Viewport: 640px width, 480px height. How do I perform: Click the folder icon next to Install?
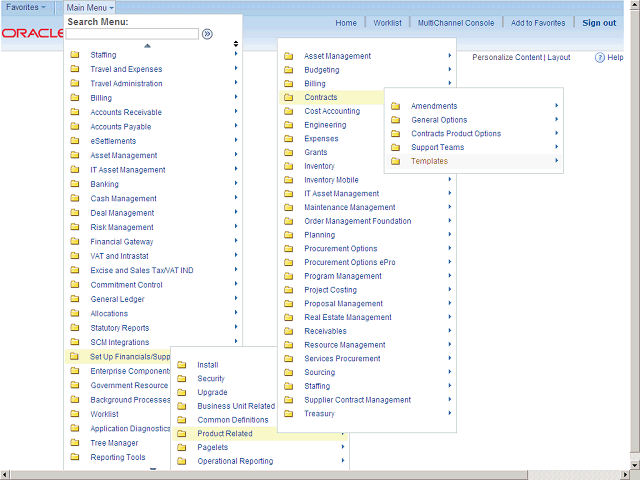[181, 365]
